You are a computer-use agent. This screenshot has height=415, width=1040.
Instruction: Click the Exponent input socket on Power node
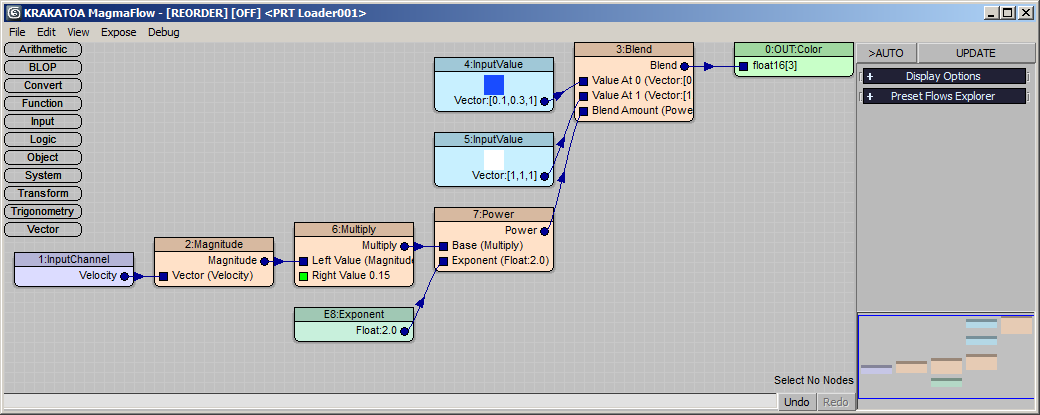[443, 261]
